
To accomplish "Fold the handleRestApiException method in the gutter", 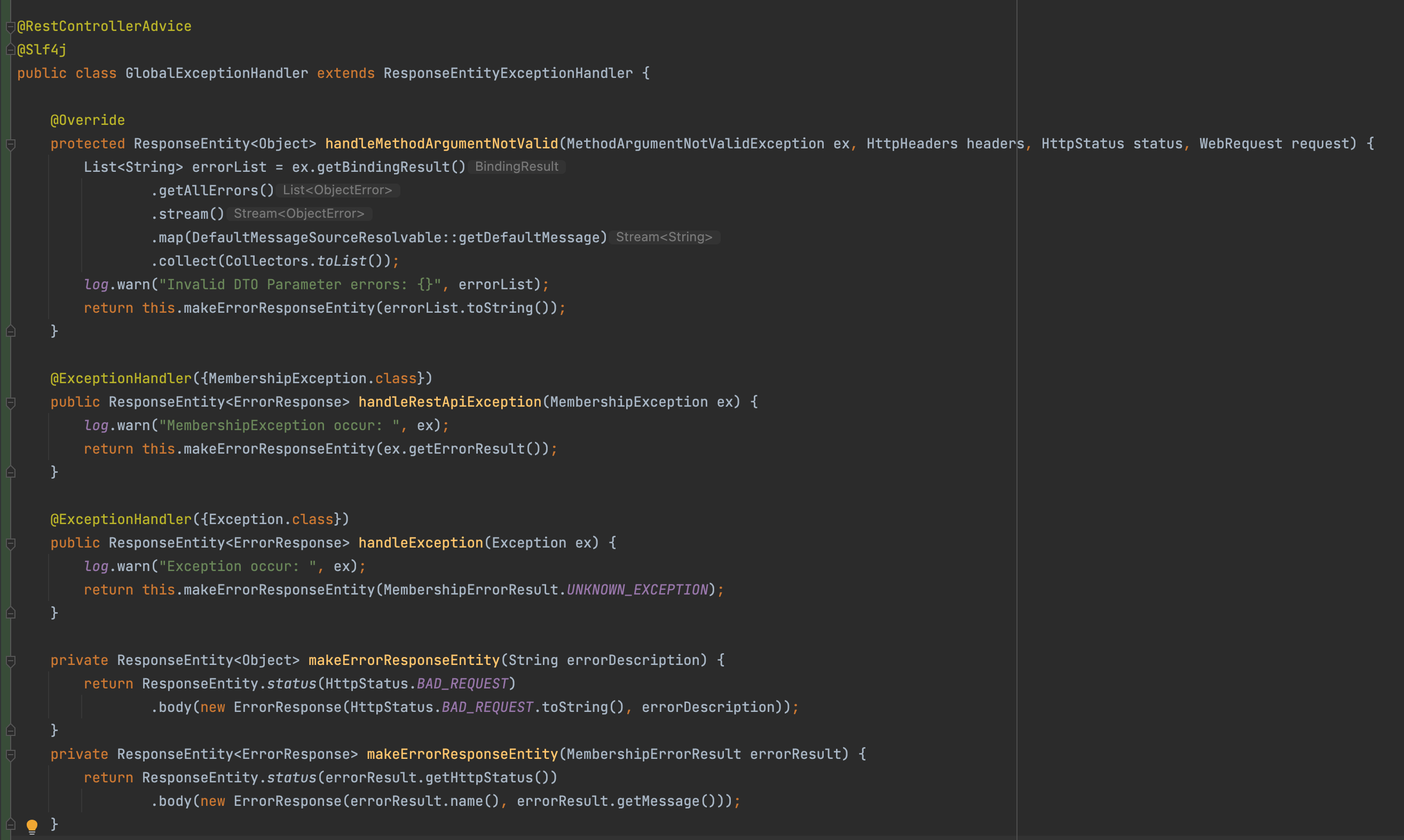I will coord(10,402).
